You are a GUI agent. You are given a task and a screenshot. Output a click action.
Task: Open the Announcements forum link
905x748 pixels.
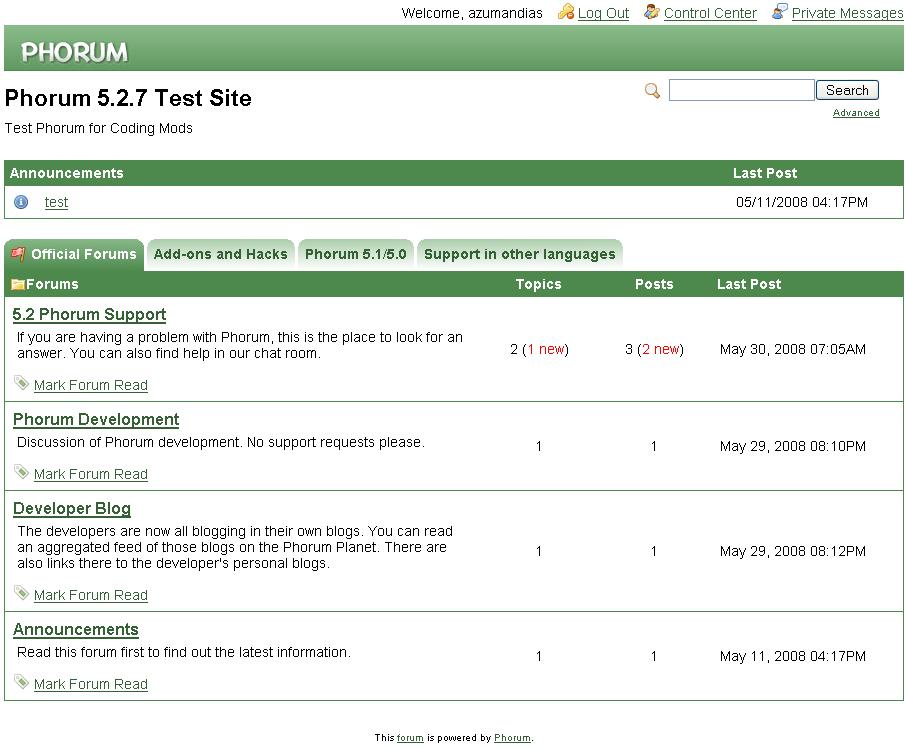click(x=76, y=630)
